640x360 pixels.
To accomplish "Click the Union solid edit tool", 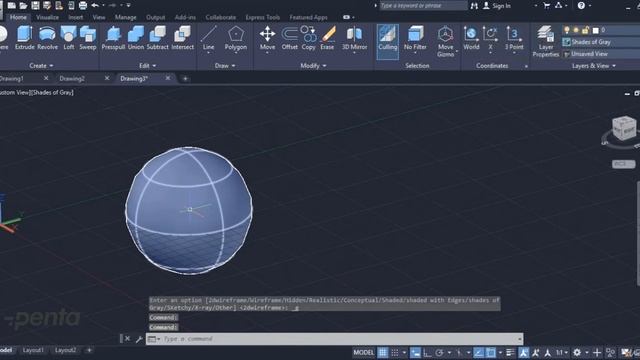I will click(x=136, y=38).
